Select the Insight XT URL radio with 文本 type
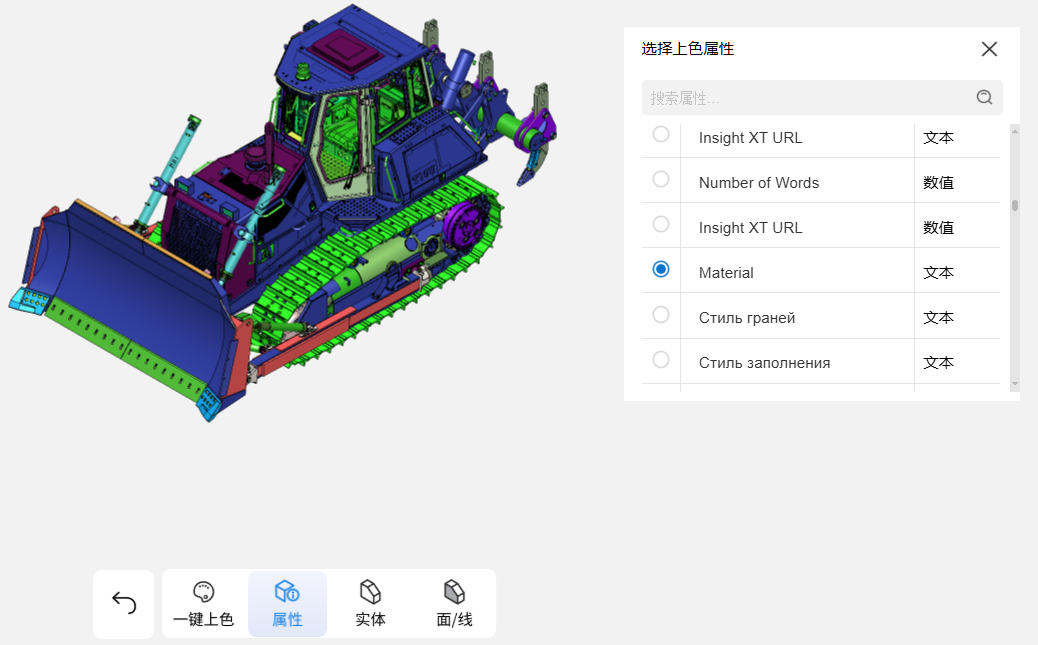 [x=661, y=134]
